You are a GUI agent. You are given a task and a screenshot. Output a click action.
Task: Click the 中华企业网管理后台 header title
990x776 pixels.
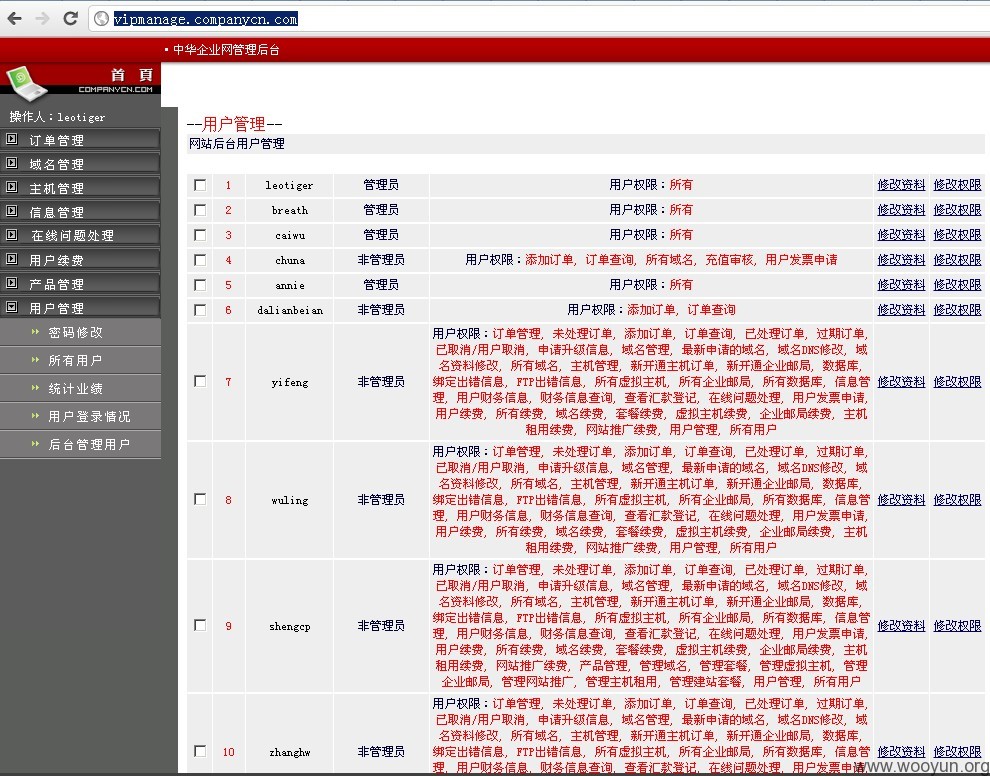[x=226, y=50]
